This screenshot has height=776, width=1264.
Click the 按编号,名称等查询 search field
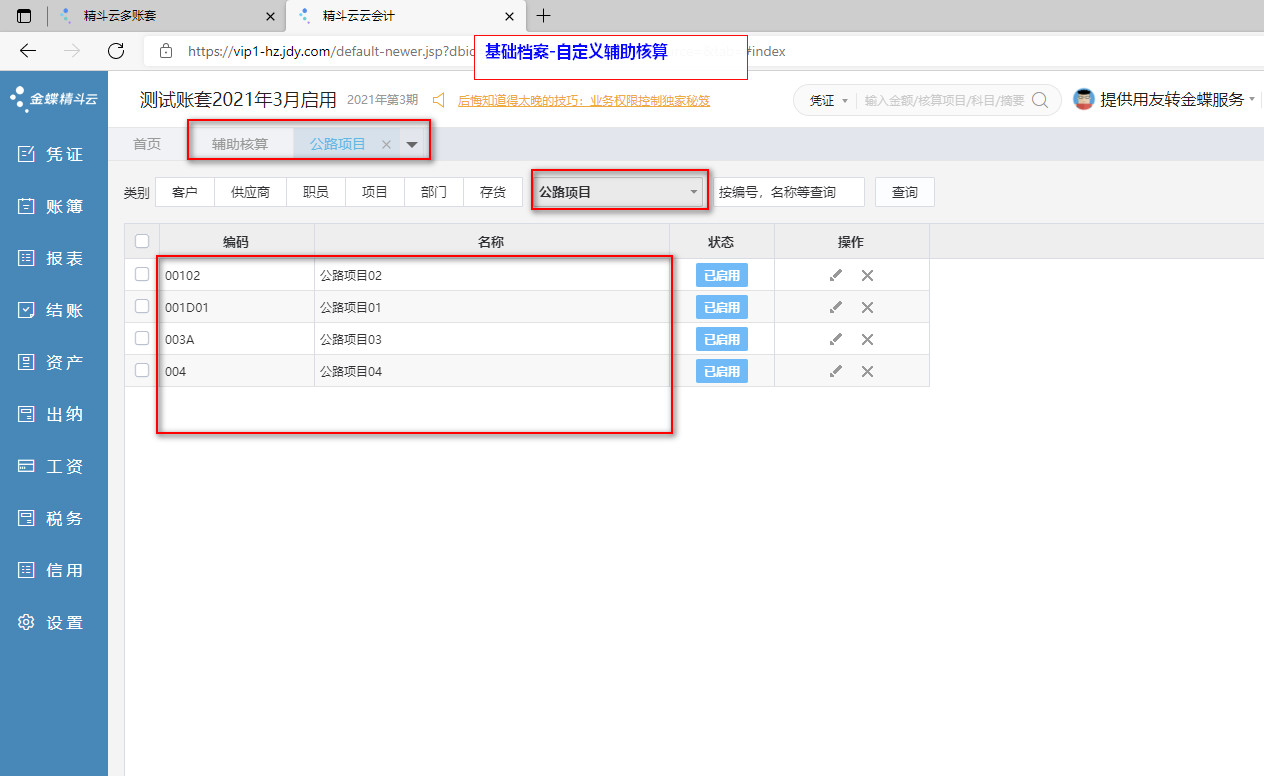pyautogui.click(x=788, y=192)
